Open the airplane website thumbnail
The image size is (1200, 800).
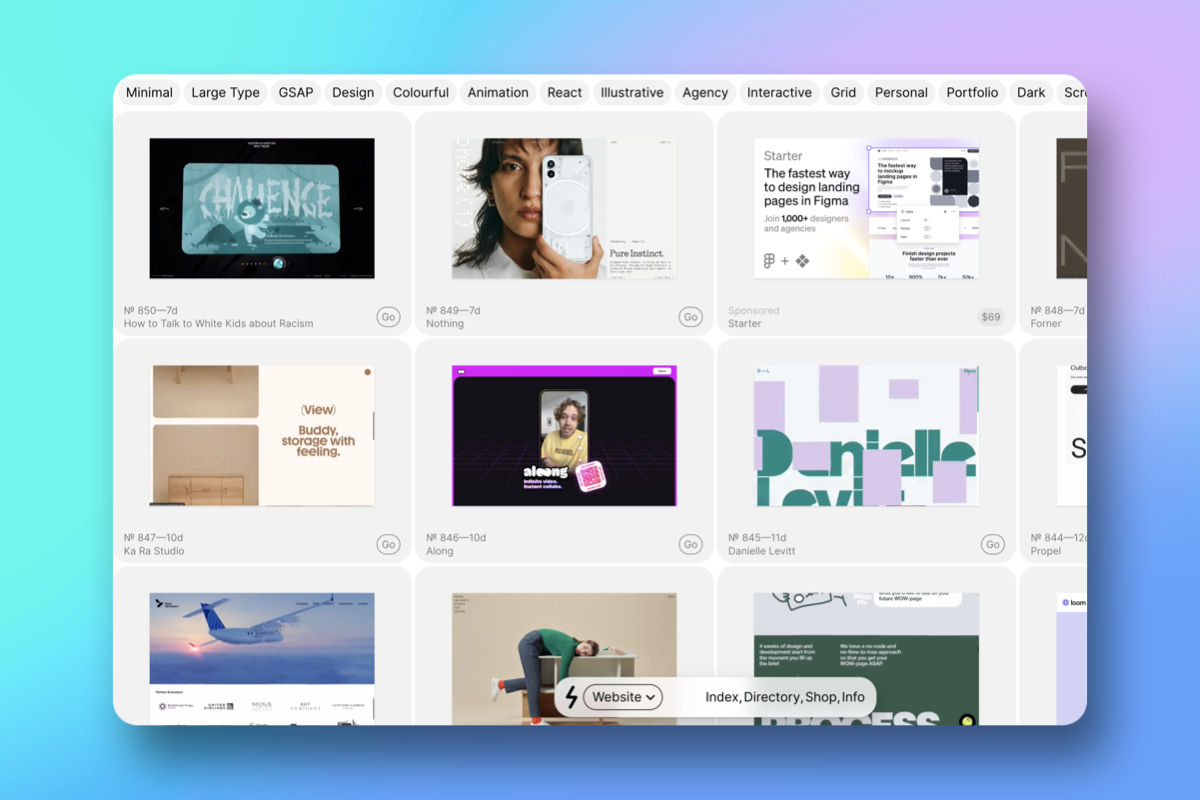tap(262, 658)
